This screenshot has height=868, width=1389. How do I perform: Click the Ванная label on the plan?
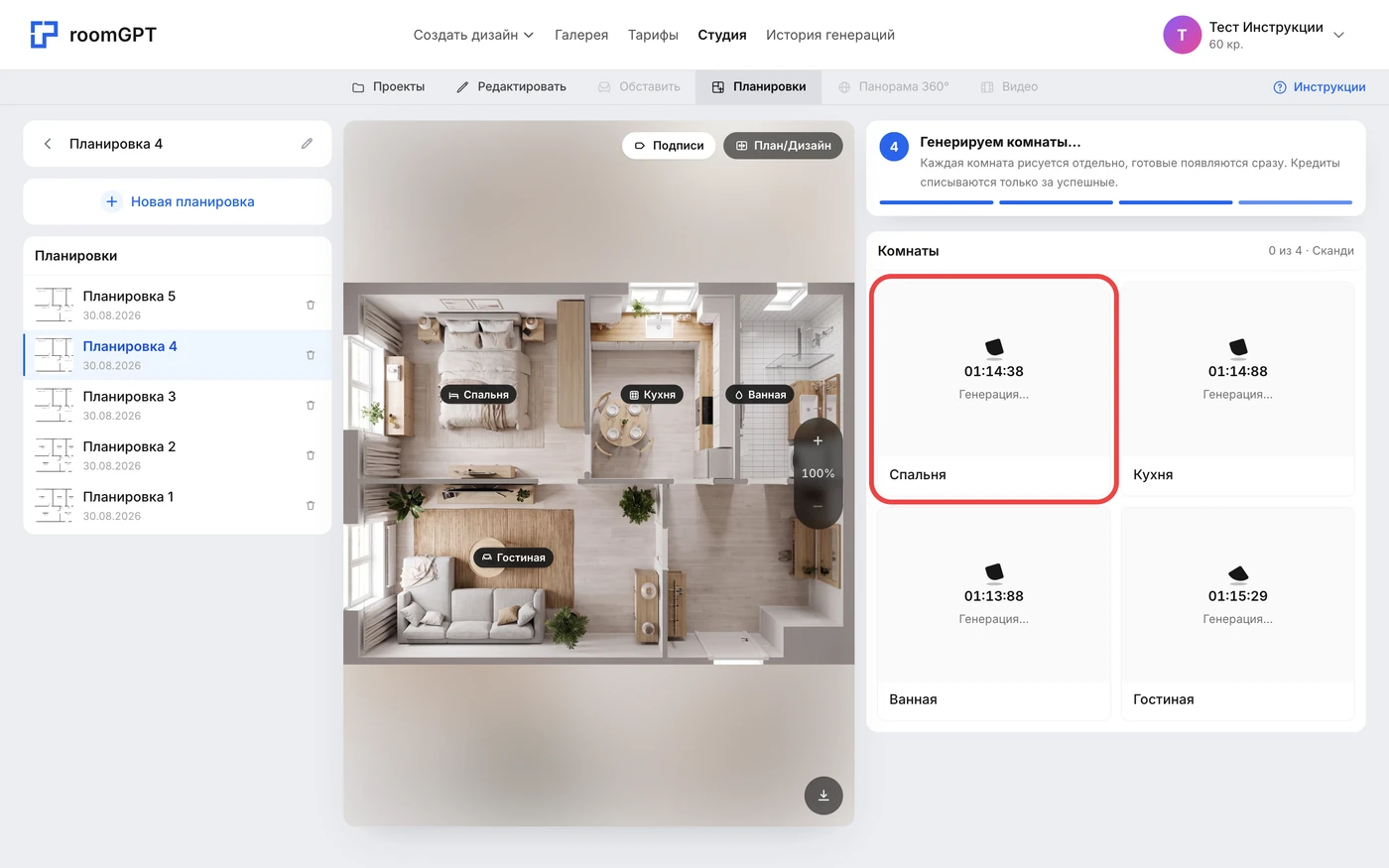point(760,394)
